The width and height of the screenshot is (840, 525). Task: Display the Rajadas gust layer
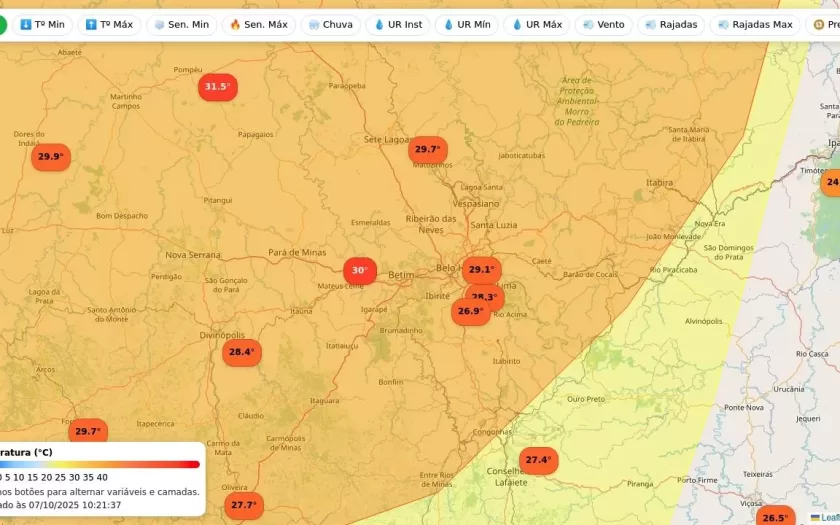point(671,24)
